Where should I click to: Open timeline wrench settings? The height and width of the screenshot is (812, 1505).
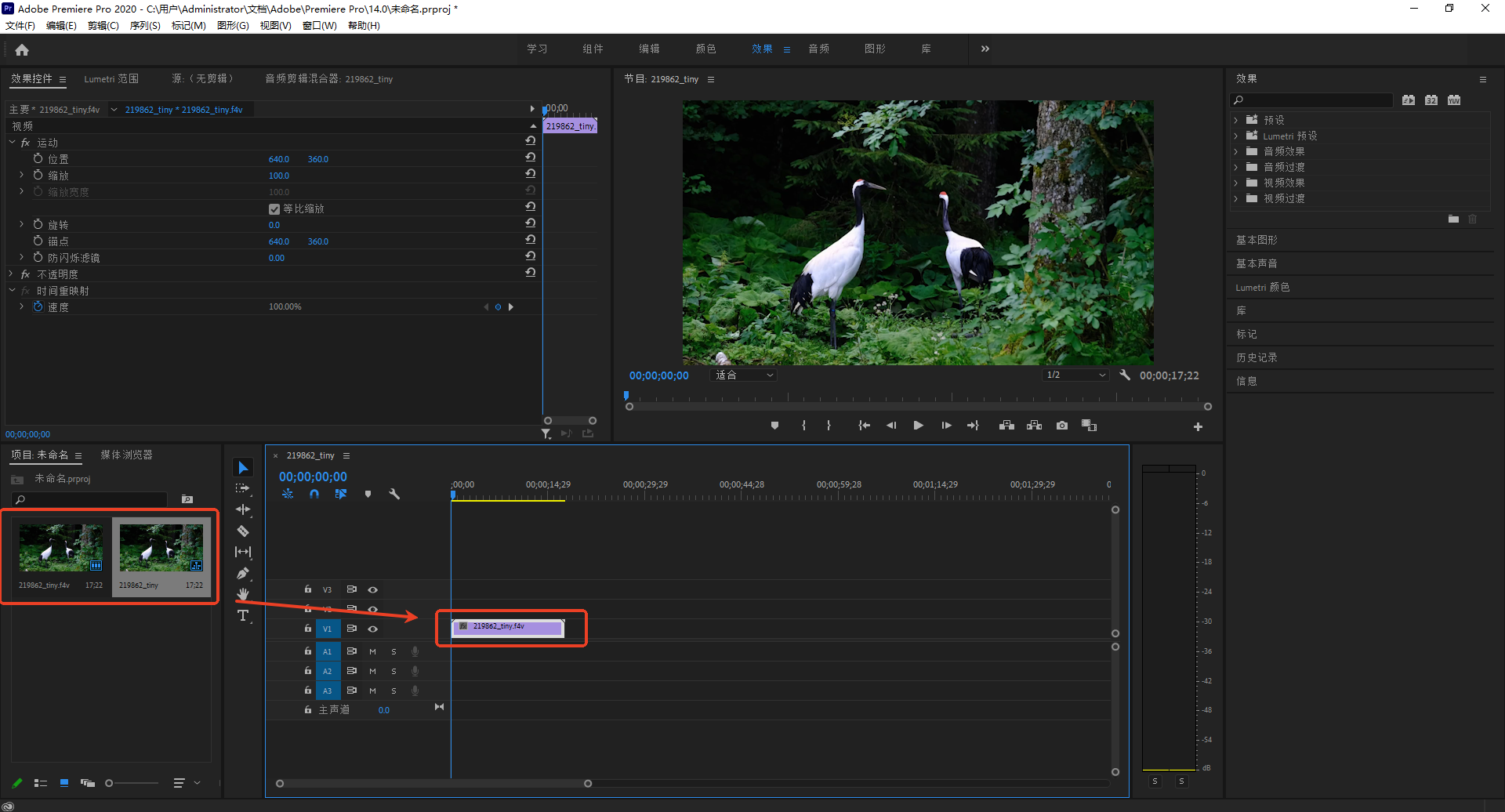394,495
